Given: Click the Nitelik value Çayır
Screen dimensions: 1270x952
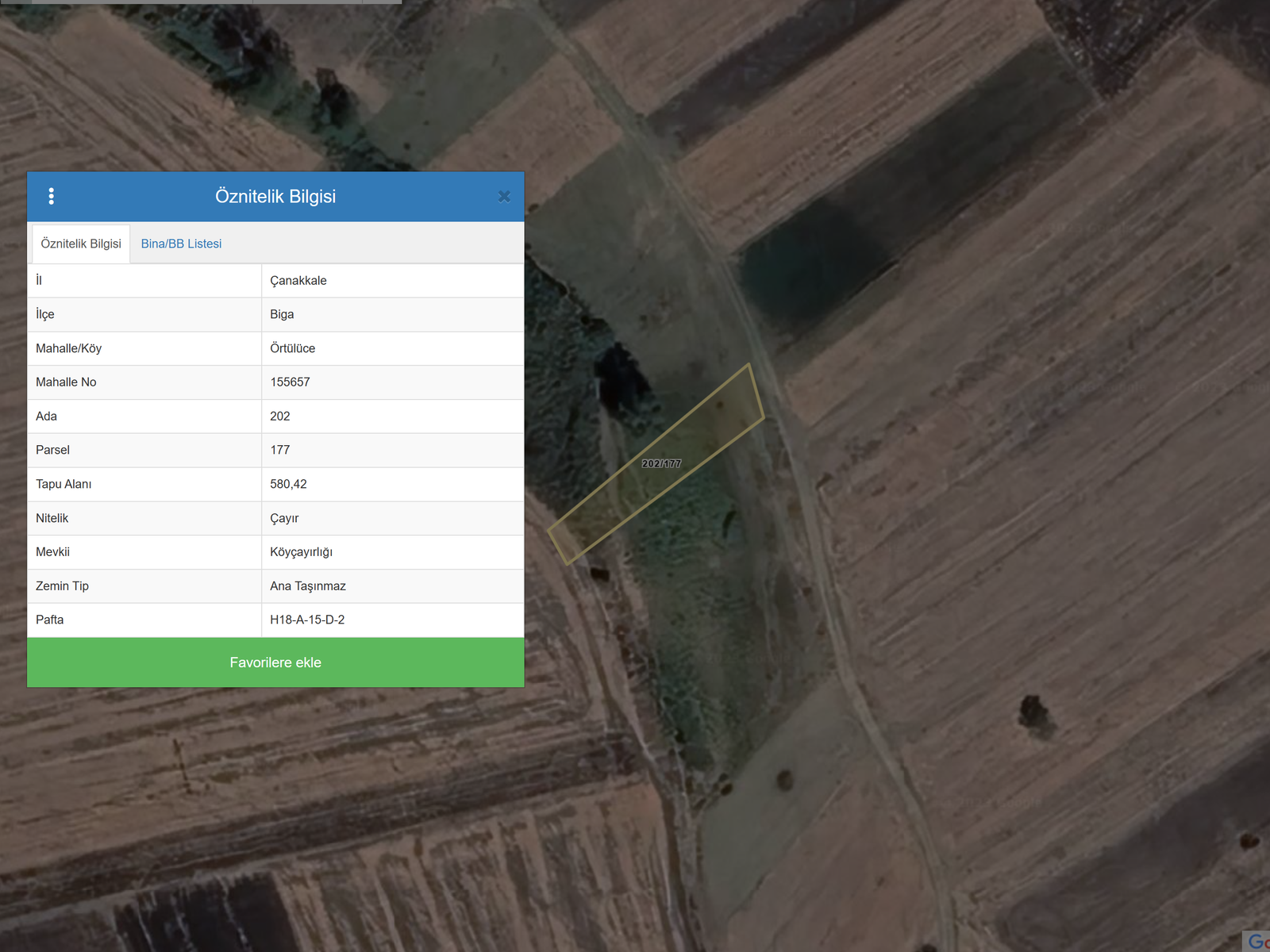Looking at the screenshot, I should (x=284, y=518).
